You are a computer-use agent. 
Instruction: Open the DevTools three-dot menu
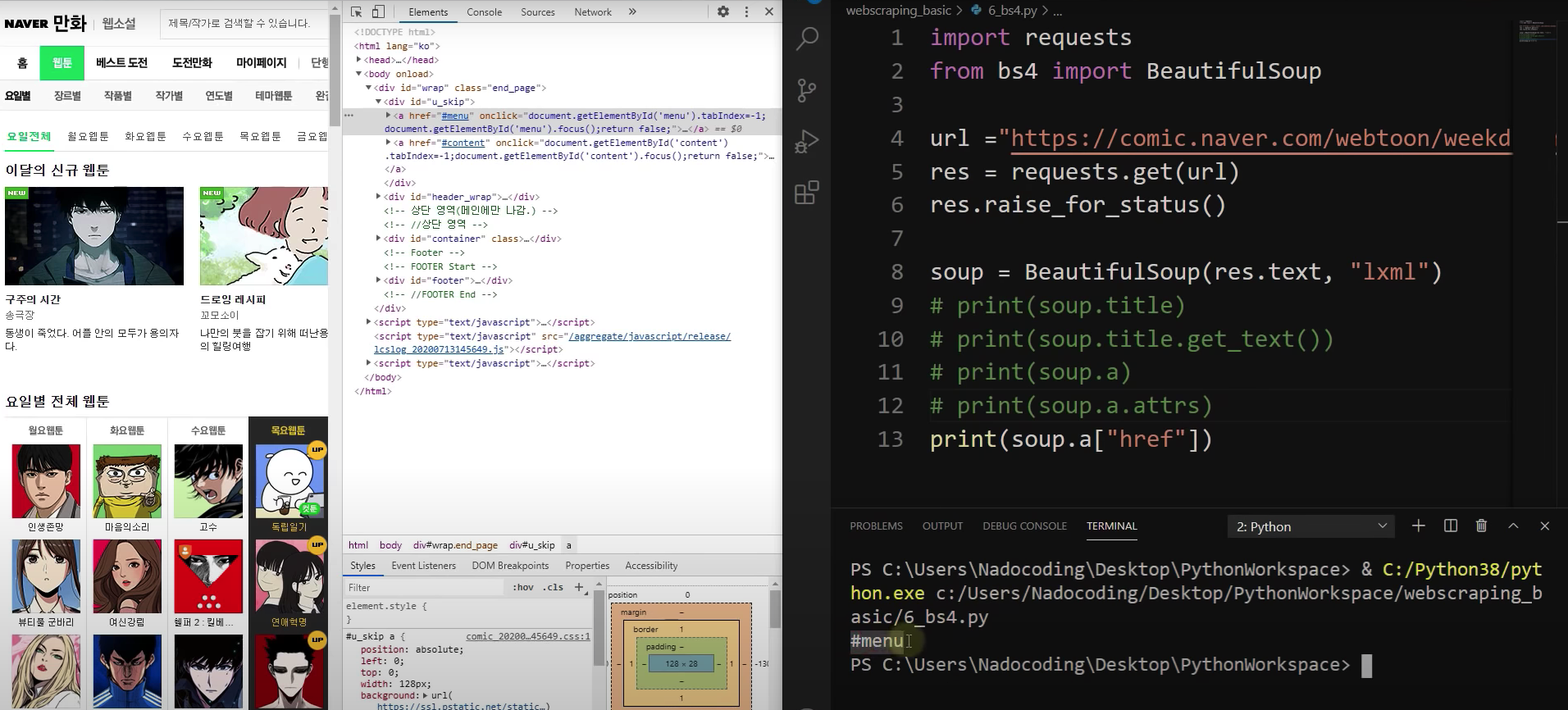(746, 11)
